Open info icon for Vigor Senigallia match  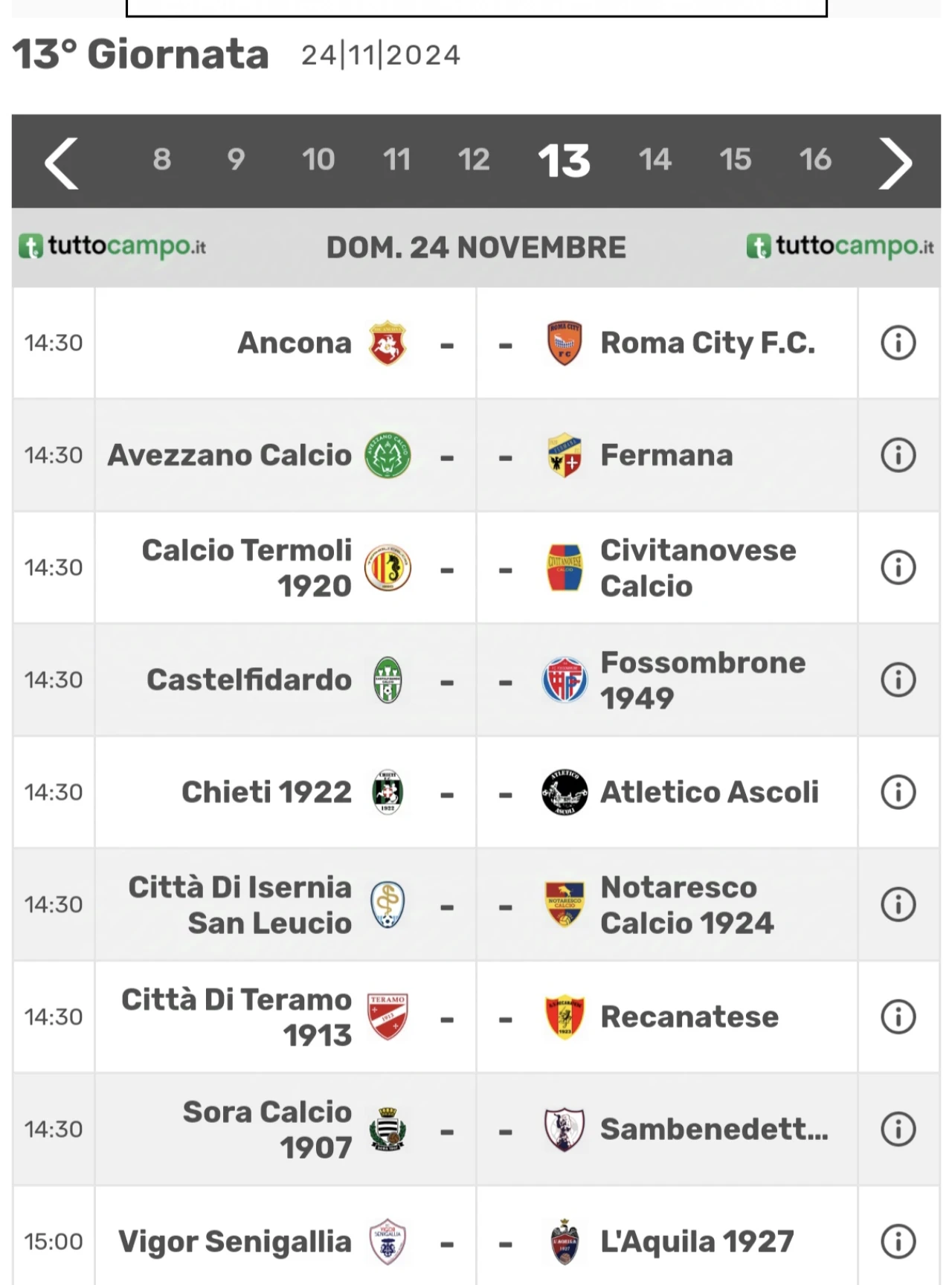pos(898,1241)
